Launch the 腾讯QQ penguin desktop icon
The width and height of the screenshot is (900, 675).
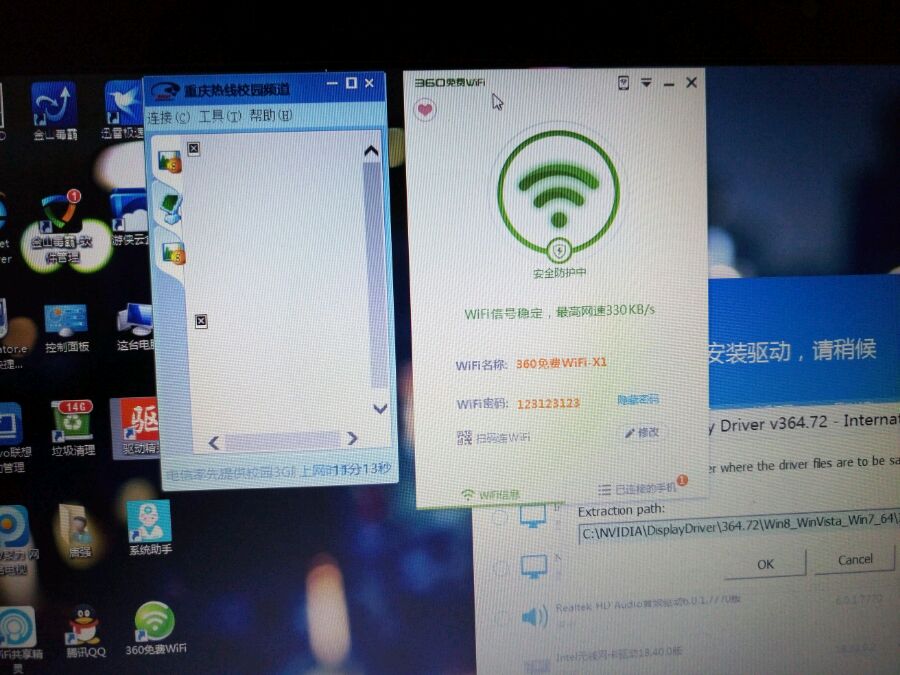85,631
